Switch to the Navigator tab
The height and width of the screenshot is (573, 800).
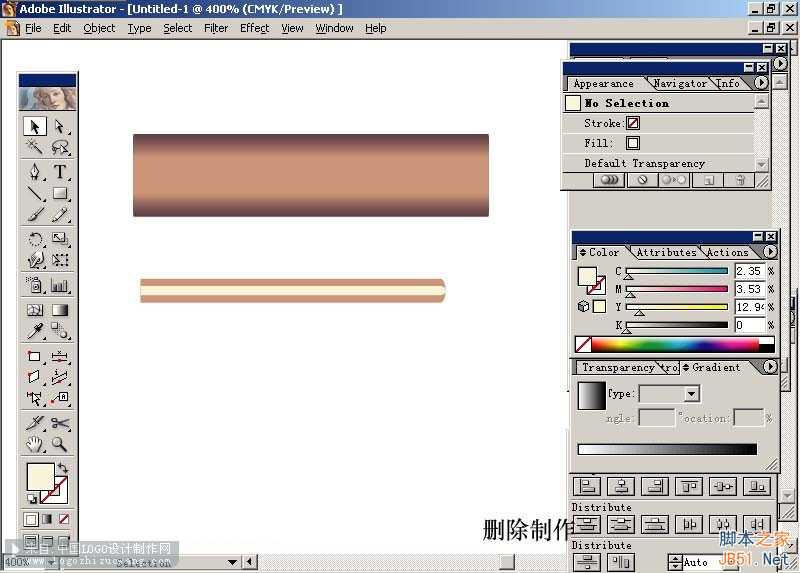coord(680,83)
